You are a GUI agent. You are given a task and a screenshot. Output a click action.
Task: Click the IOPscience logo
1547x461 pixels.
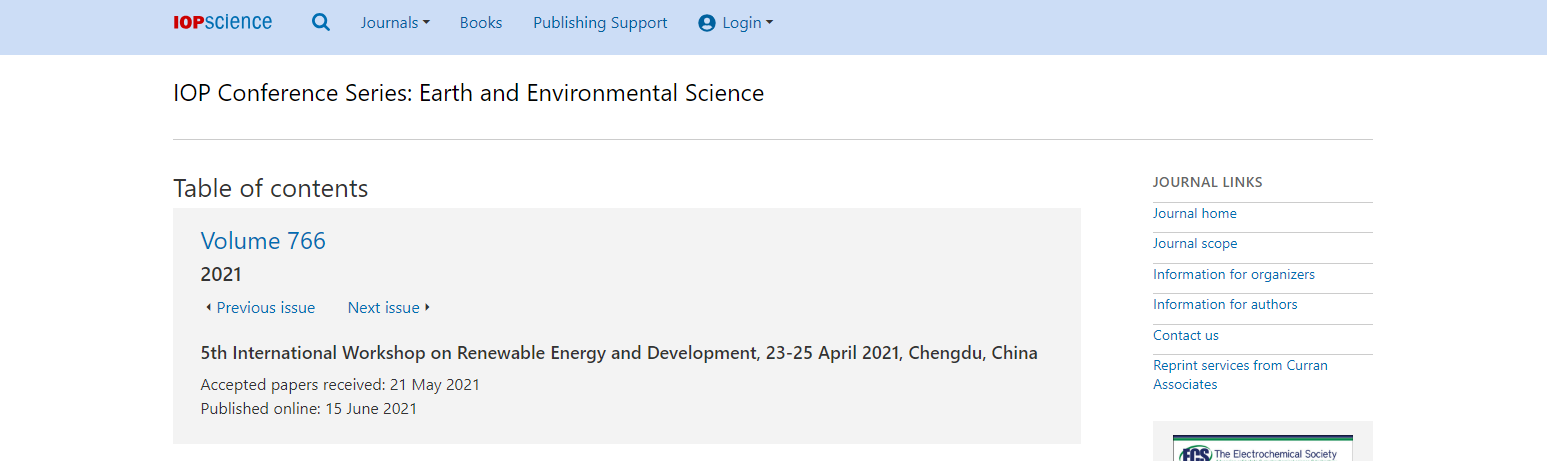pos(222,22)
